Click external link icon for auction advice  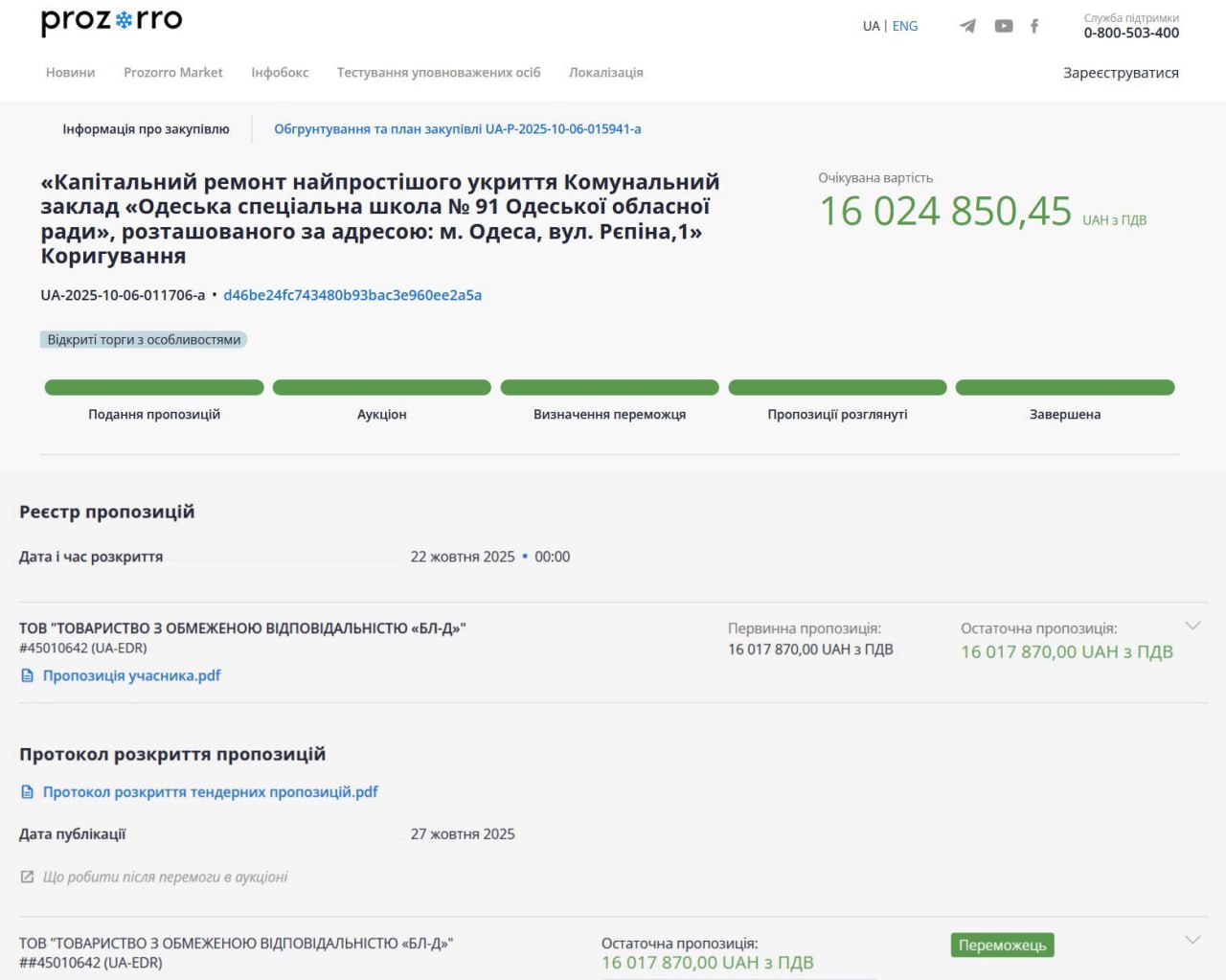pos(27,877)
